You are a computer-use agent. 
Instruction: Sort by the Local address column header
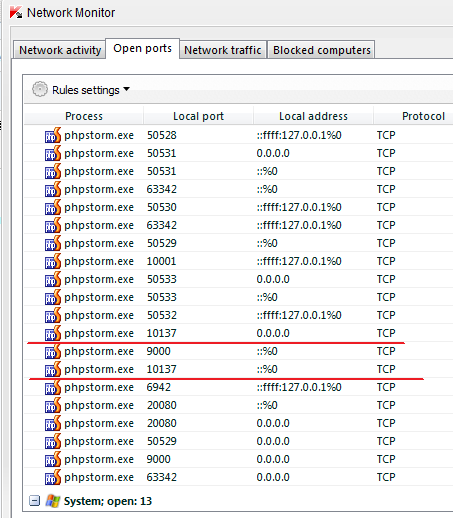point(313,116)
